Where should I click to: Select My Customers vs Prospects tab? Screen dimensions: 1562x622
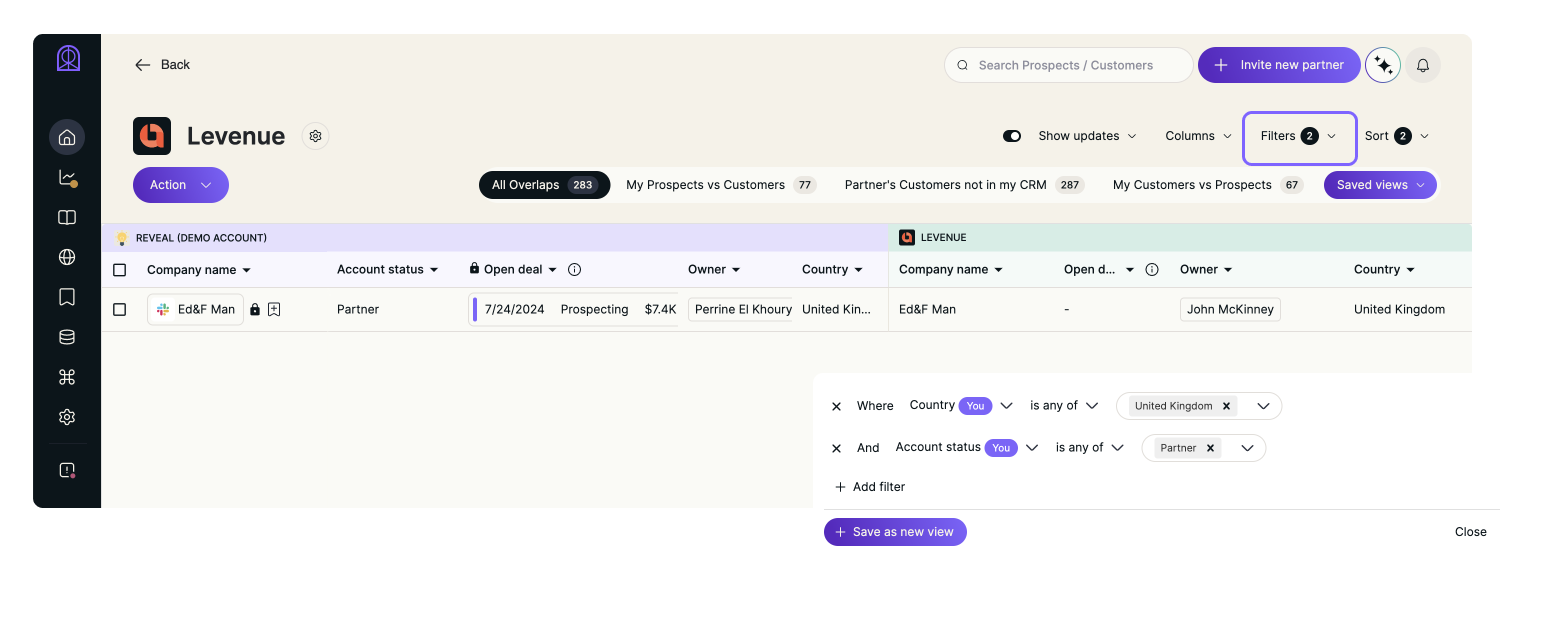tap(1207, 185)
